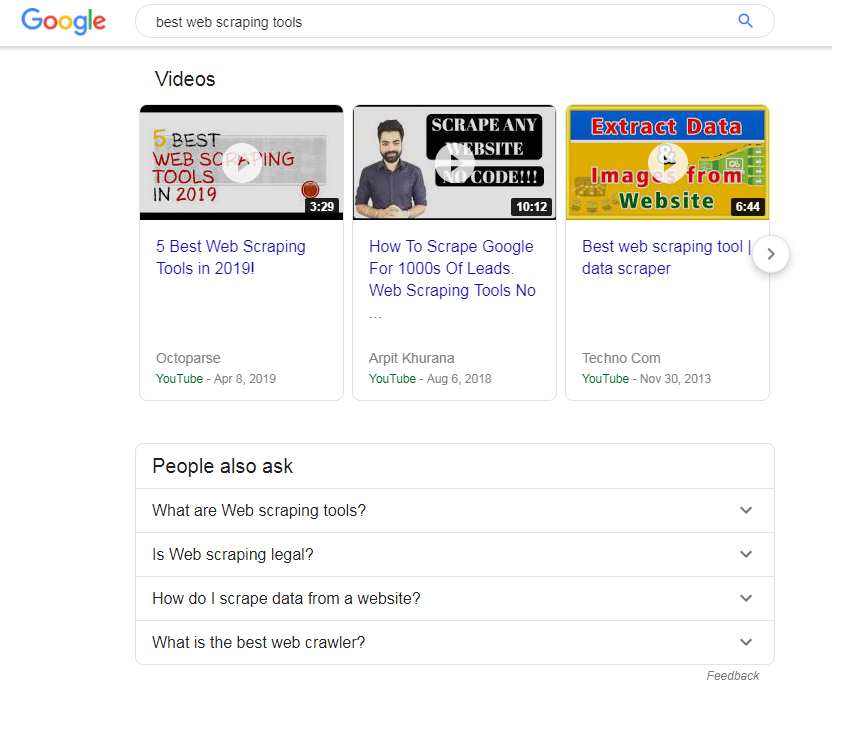Click the 3:29 duration badge on first video
Image resolution: width=867 pixels, height=737 pixels.
tap(321, 207)
